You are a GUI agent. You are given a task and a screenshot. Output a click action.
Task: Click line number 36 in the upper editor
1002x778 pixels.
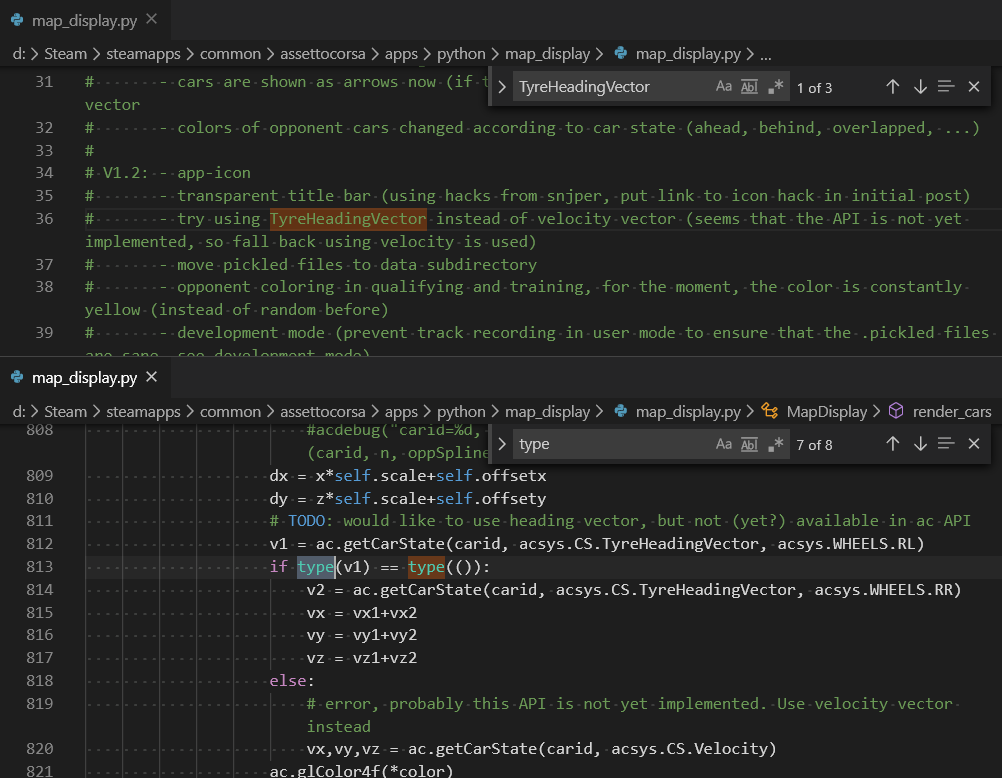[44, 219]
